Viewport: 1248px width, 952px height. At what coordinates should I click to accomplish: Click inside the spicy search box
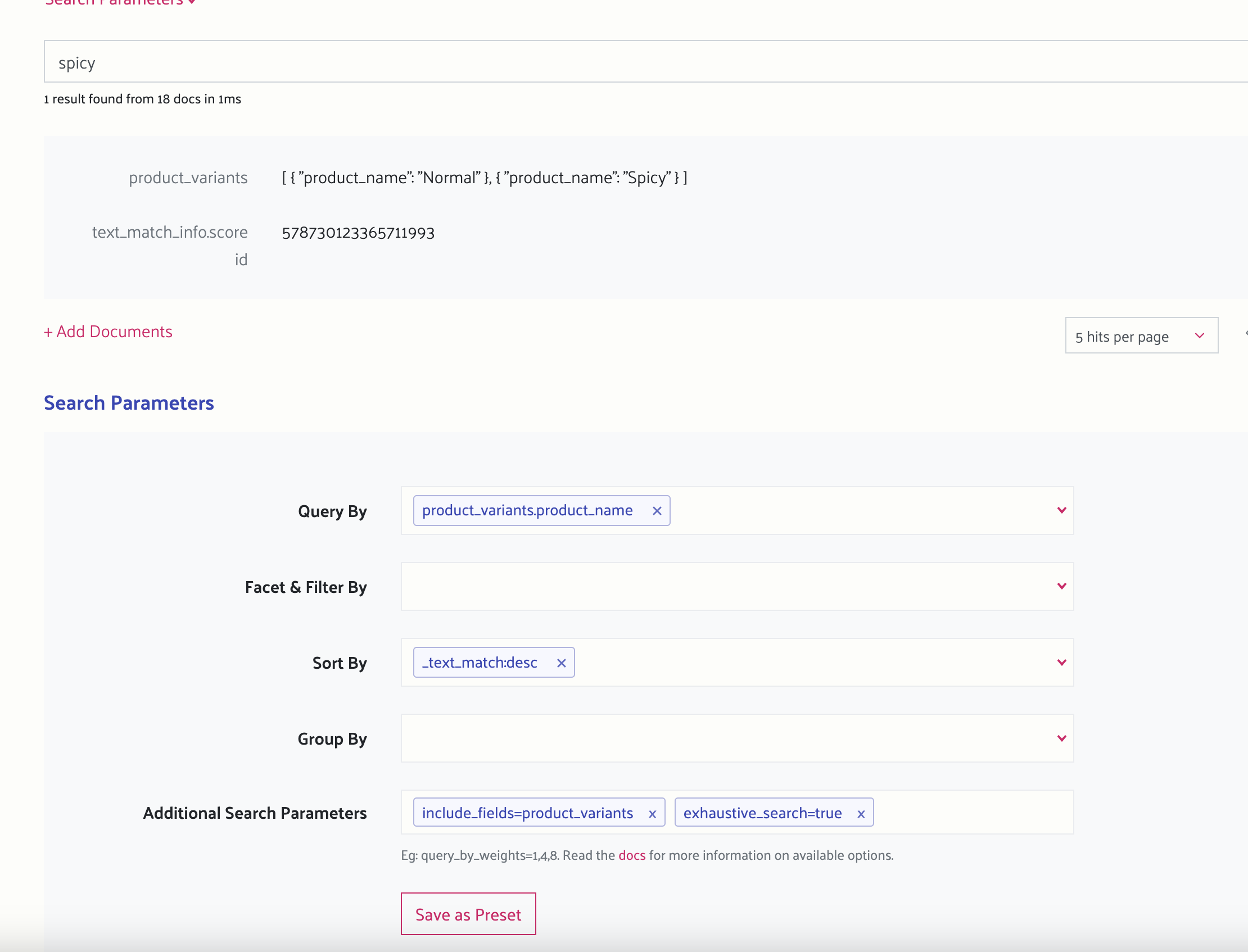point(340,62)
